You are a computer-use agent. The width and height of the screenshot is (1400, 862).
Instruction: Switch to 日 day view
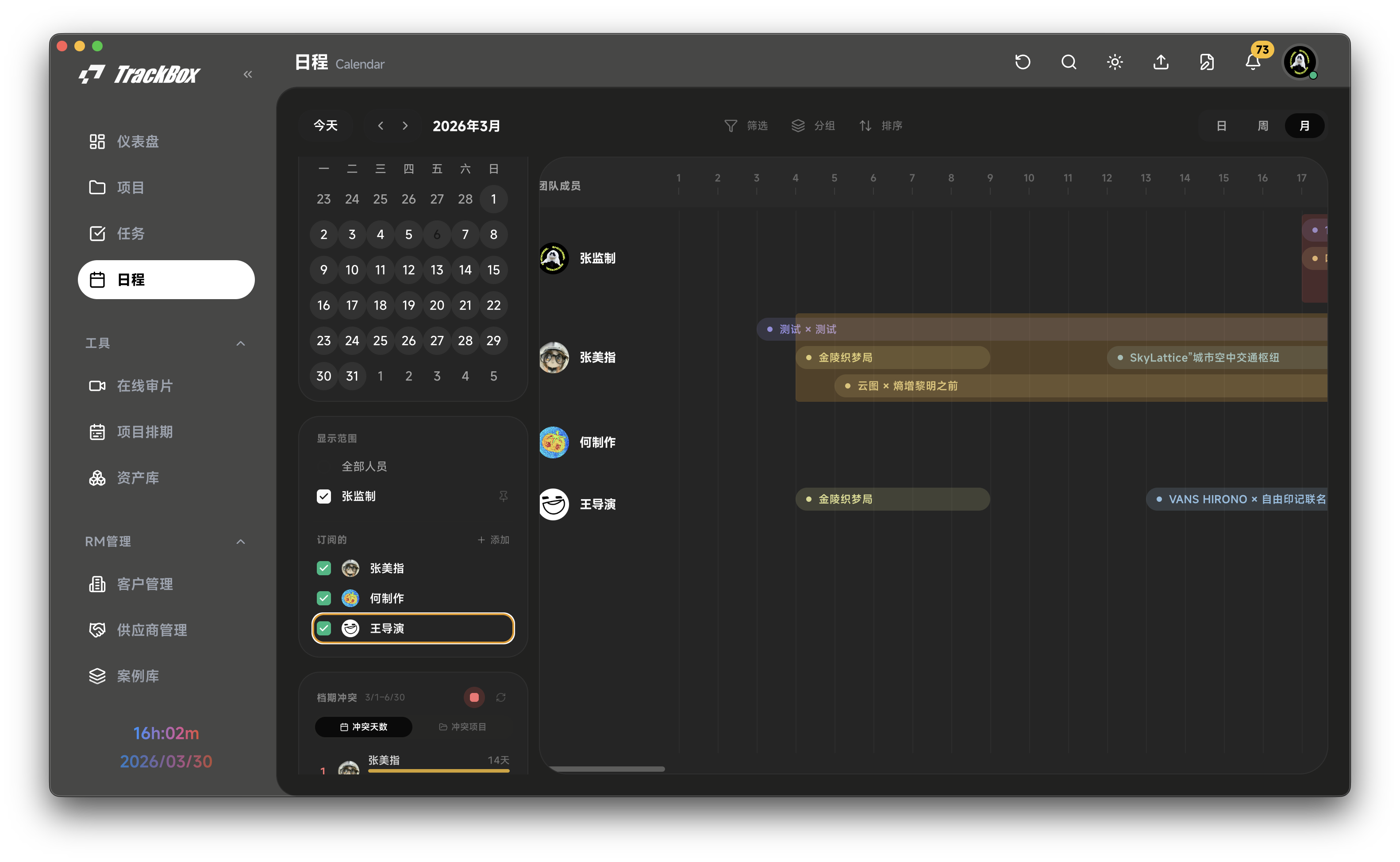(x=1221, y=125)
